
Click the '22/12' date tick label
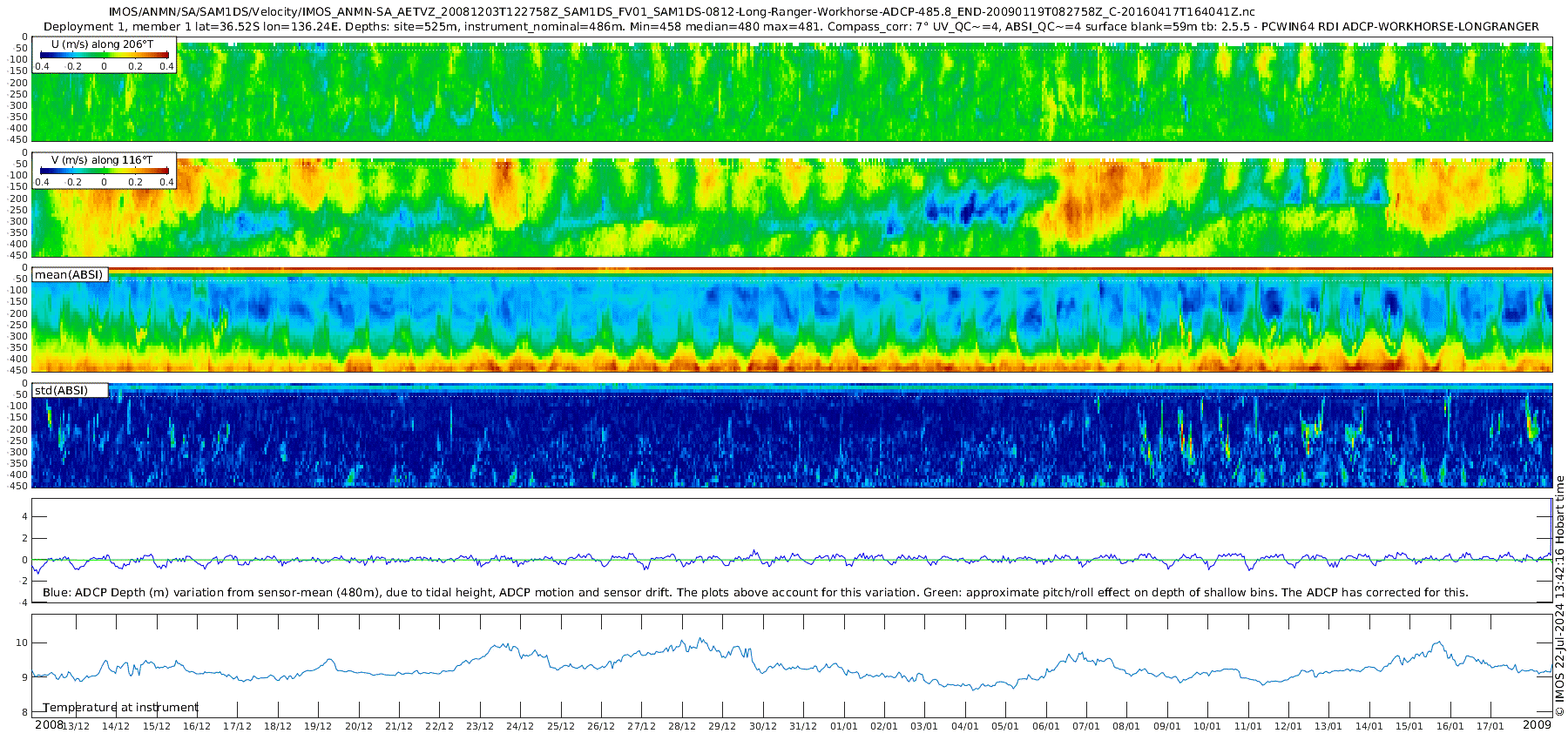(x=440, y=727)
